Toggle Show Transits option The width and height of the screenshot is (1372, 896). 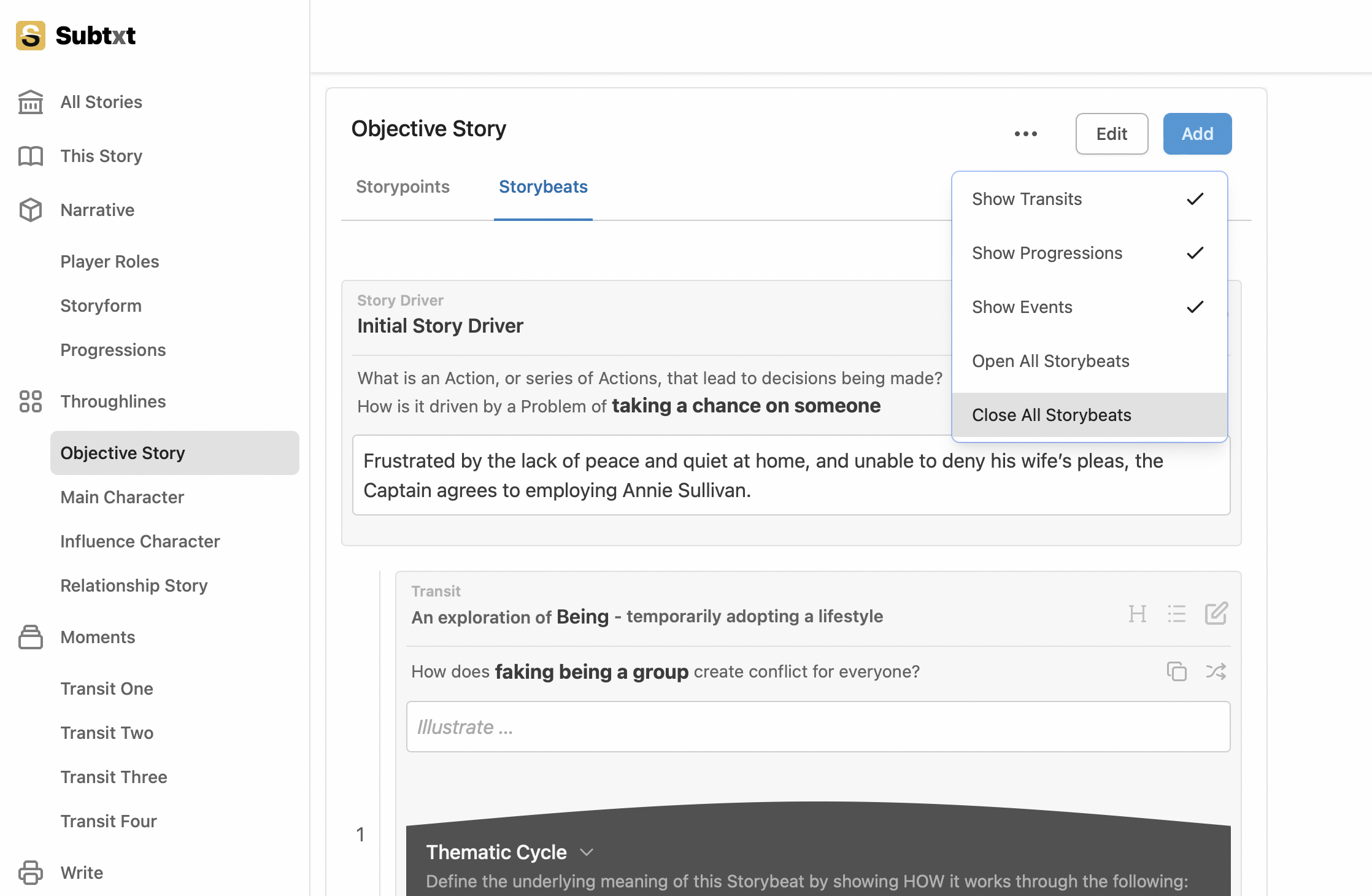pos(1089,199)
